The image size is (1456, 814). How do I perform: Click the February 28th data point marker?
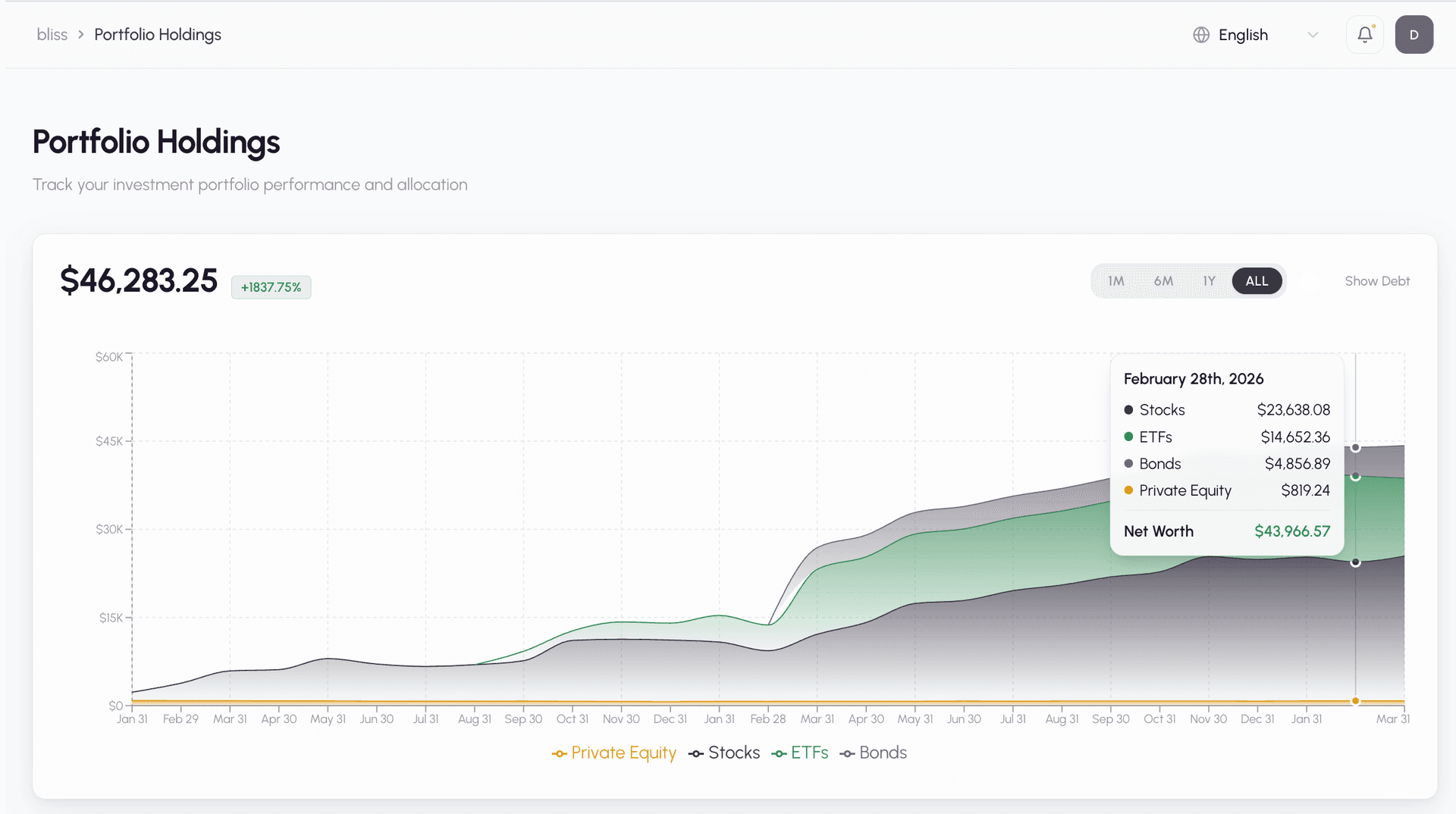1355,447
